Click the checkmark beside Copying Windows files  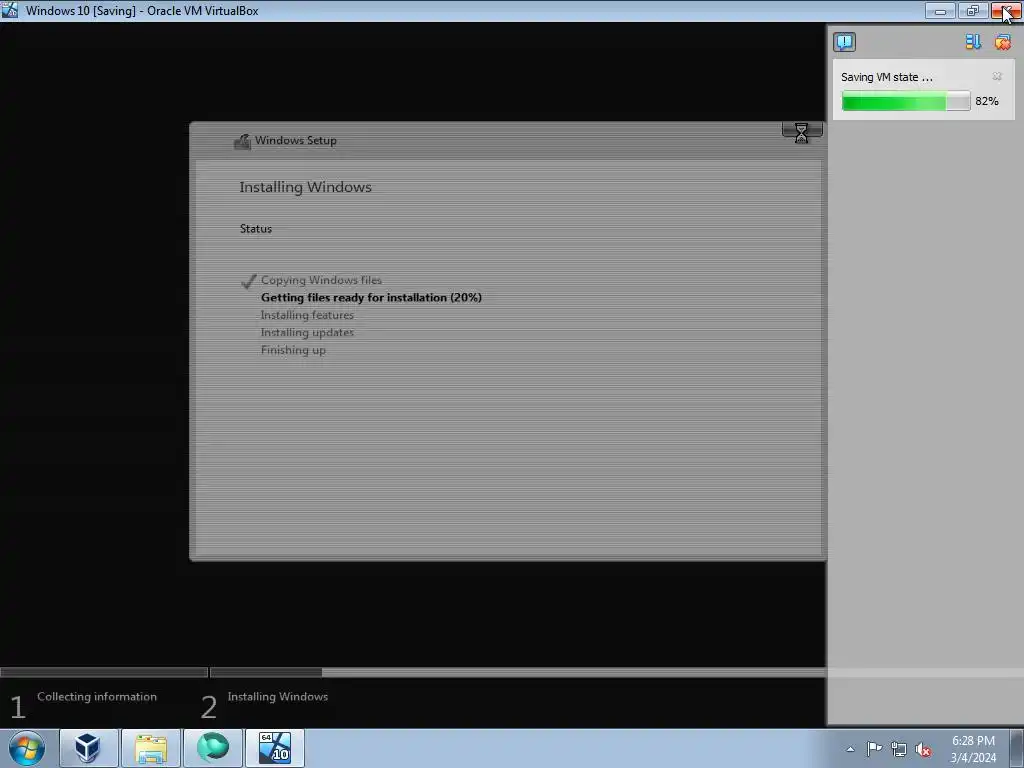pos(249,281)
